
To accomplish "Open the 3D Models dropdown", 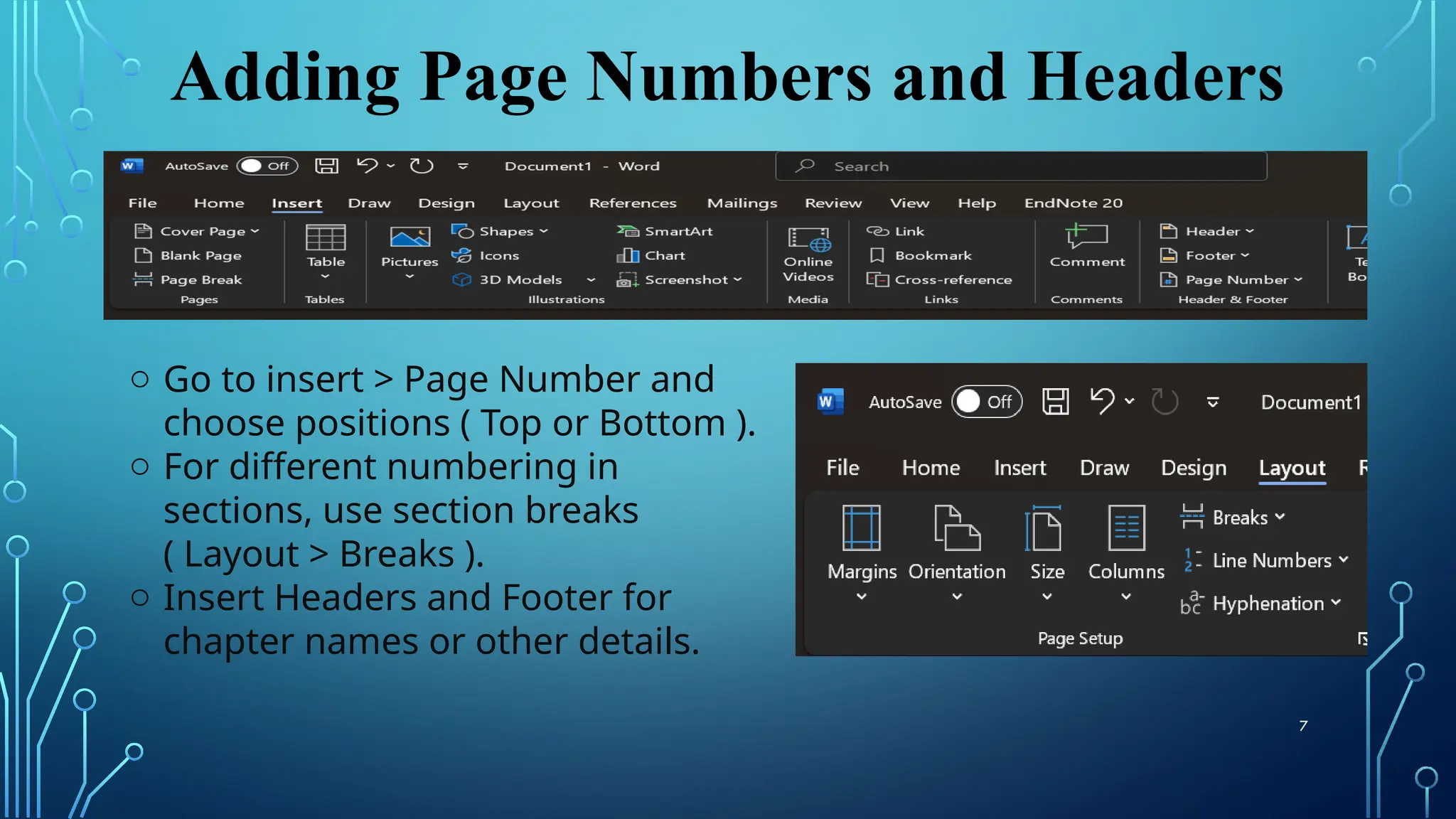I will coord(591,279).
